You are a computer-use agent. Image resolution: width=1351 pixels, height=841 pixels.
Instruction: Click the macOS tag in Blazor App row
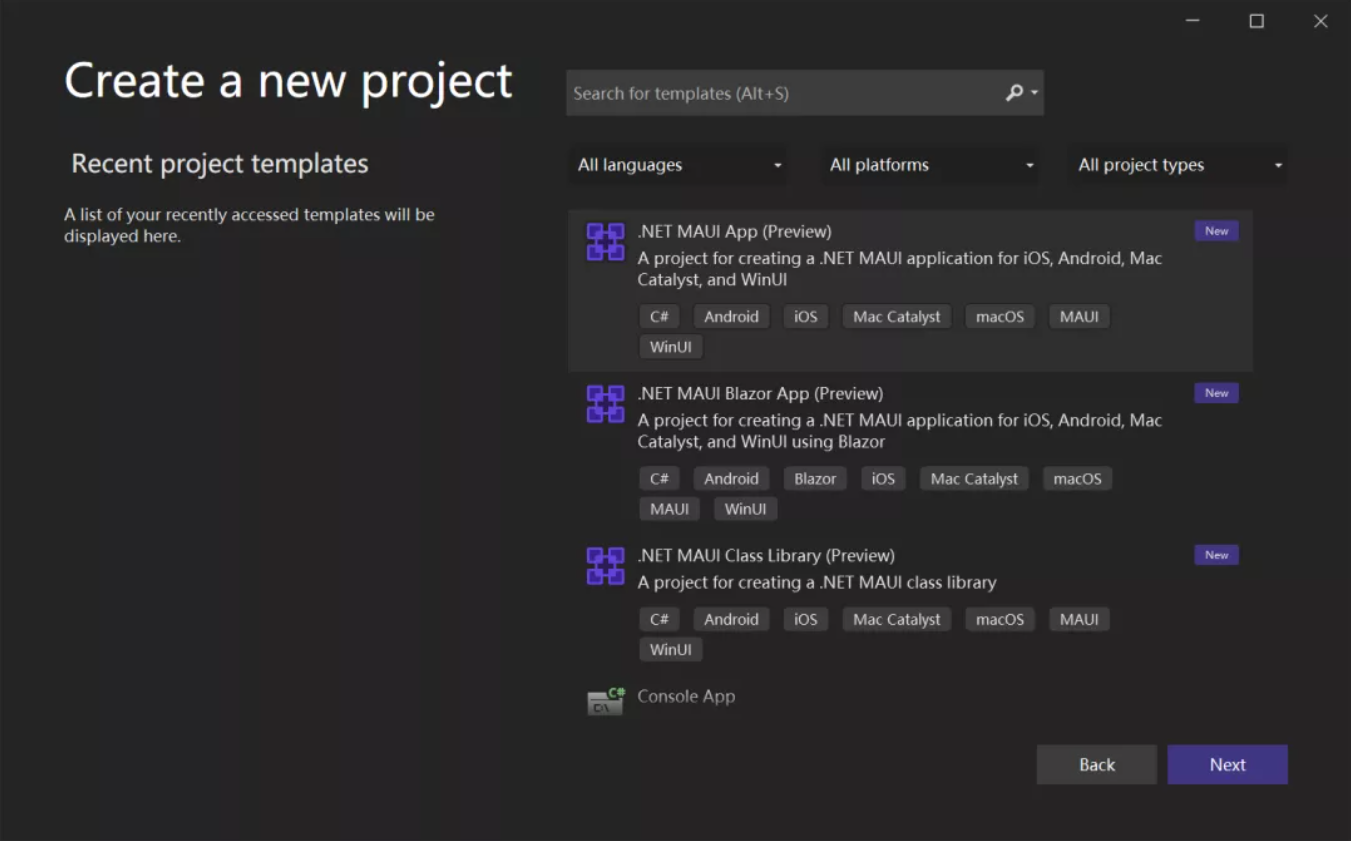(x=1077, y=478)
